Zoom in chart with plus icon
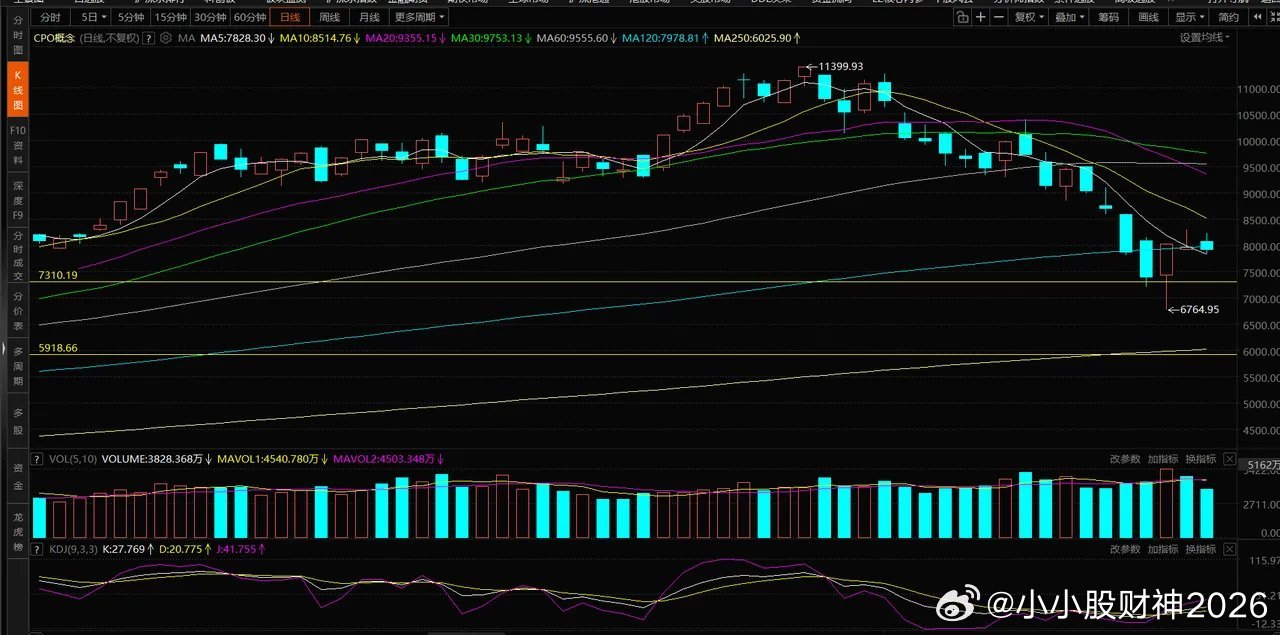Viewport: 1280px width, 635px height. 981,17
